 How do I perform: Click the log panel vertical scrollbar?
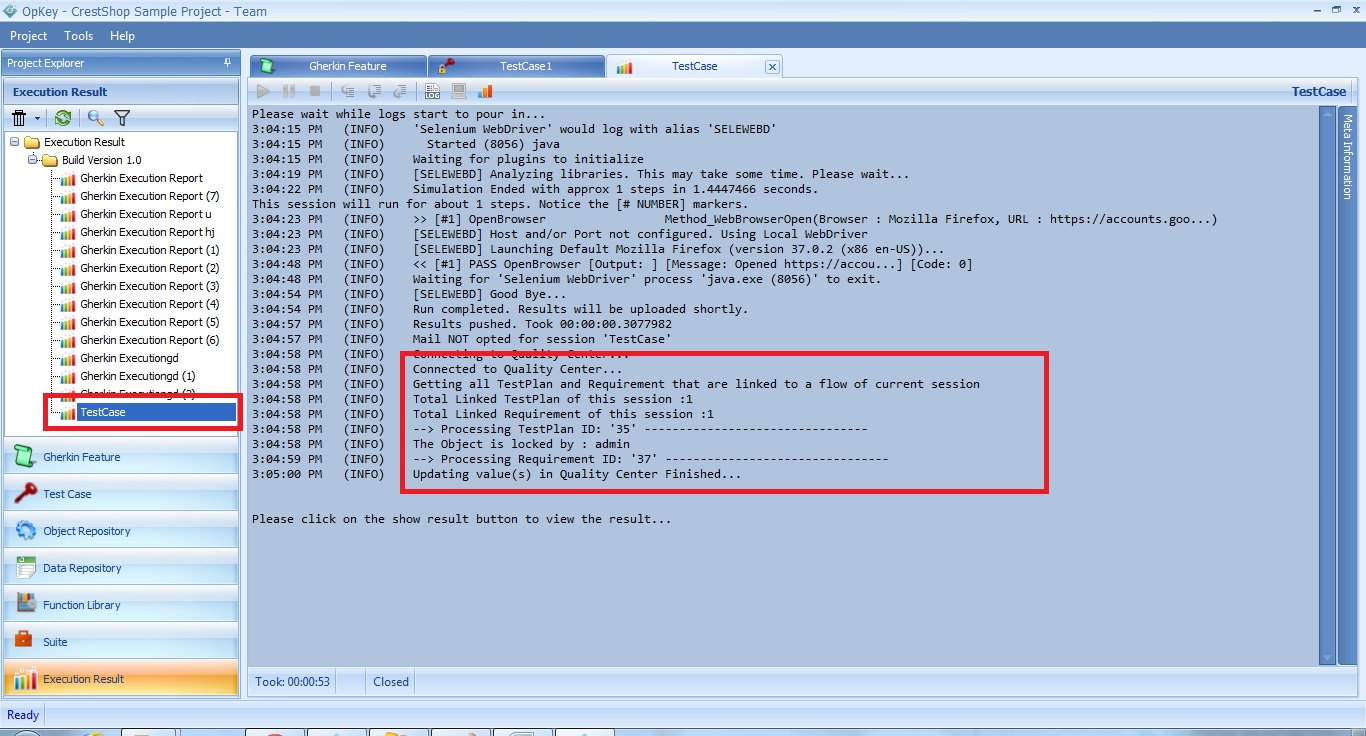point(1327,386)
